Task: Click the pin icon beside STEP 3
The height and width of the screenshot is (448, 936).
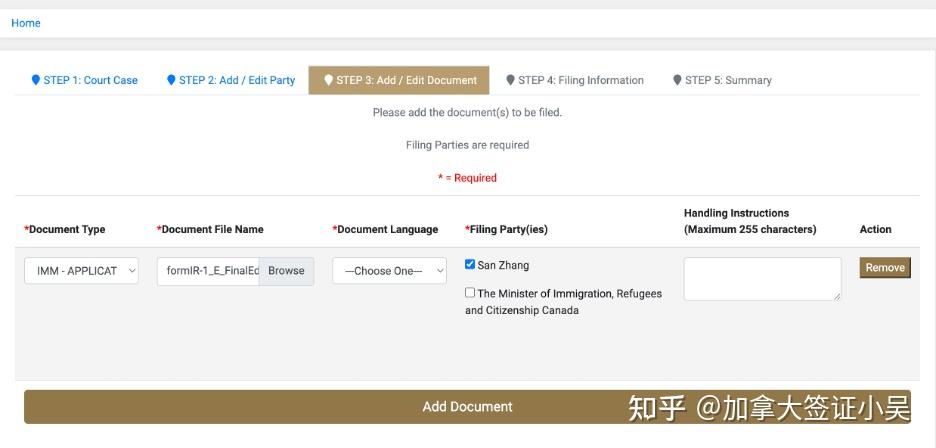Action: tap(328, 80)
